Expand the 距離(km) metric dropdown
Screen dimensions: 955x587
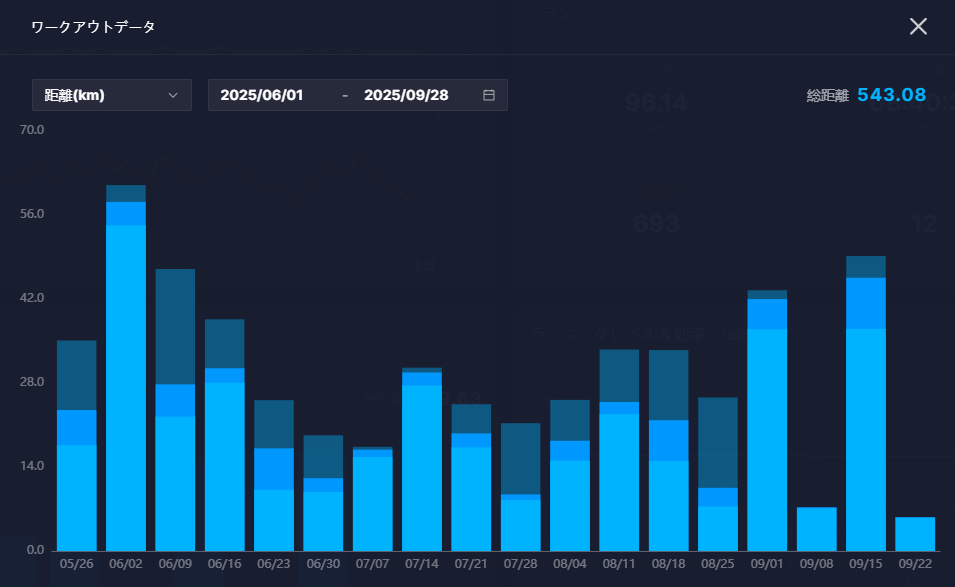coord(111,95)
